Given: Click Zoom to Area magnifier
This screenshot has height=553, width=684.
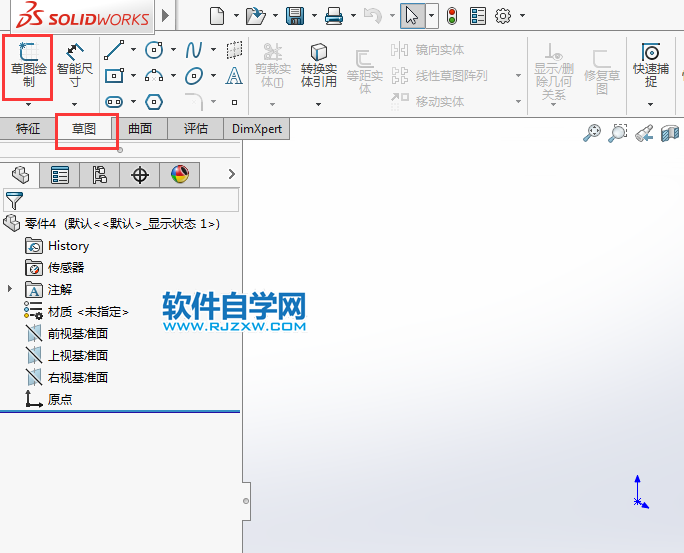Looking at the screenshot, I should [x=618, y=133].
